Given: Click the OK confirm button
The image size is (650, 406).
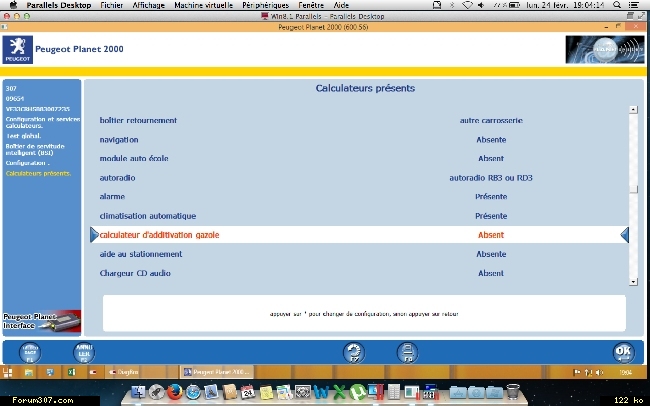Looking at the screenshot, I should point(623,353).
